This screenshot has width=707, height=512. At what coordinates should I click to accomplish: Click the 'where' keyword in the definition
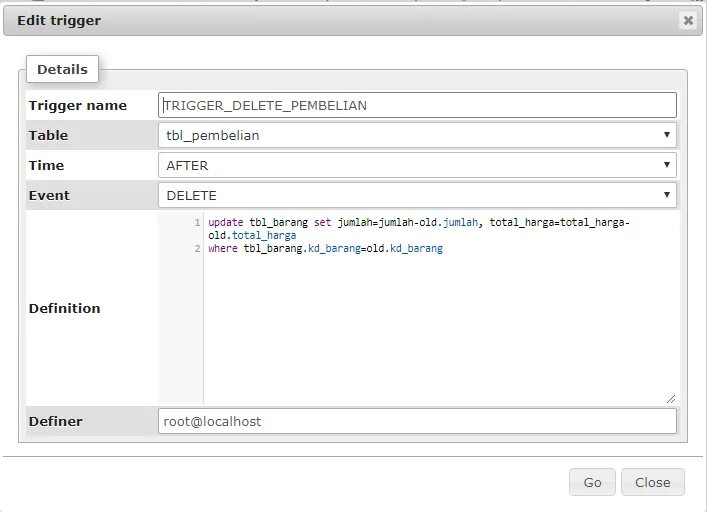click(223, 248)
